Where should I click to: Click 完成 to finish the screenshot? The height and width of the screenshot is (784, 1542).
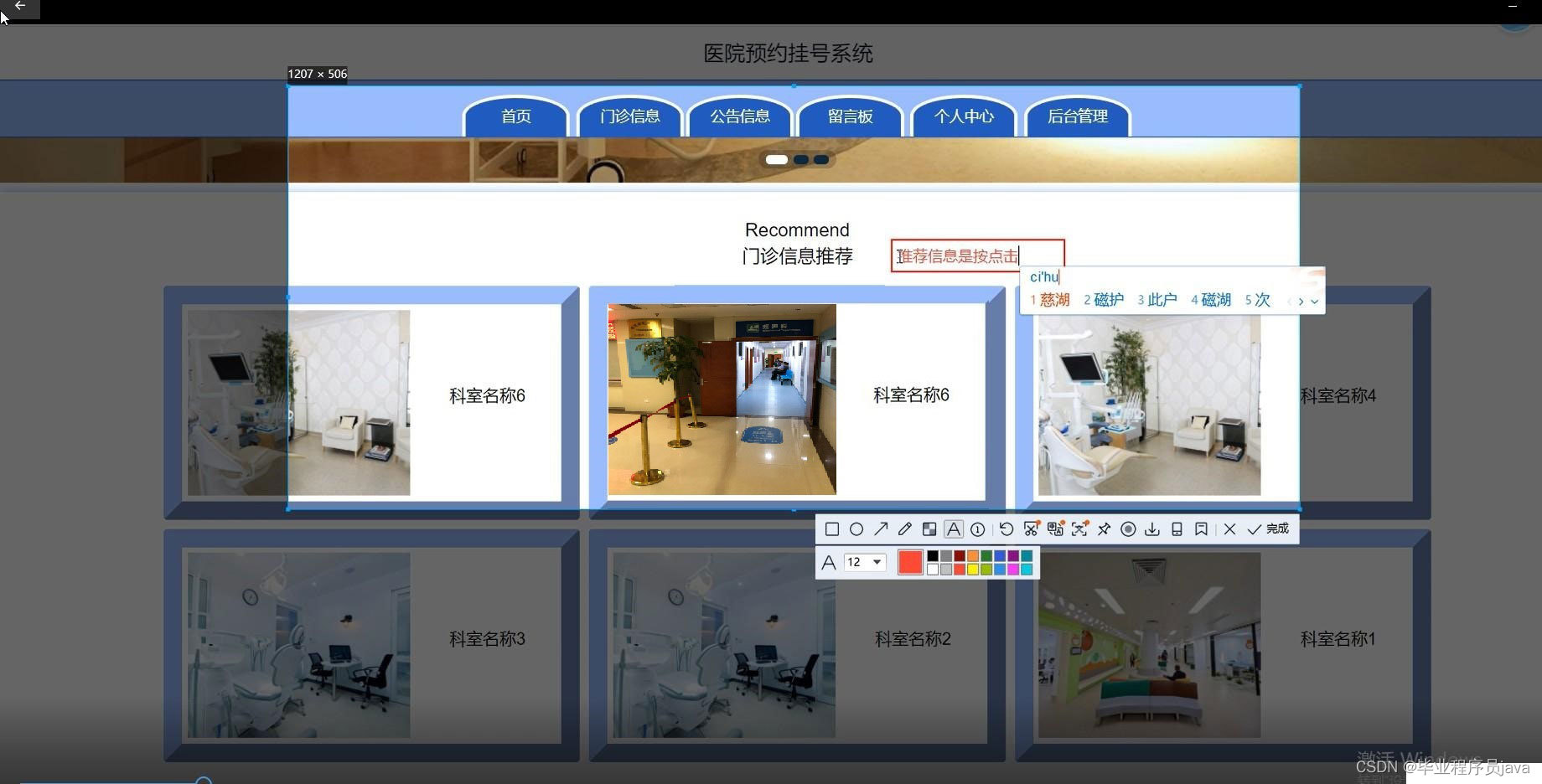click(x=1268, y=529)
